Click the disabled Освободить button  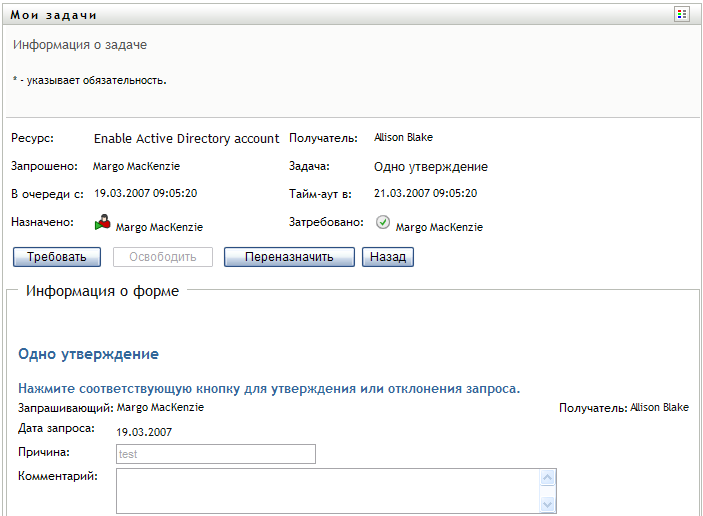pos(163,257)
